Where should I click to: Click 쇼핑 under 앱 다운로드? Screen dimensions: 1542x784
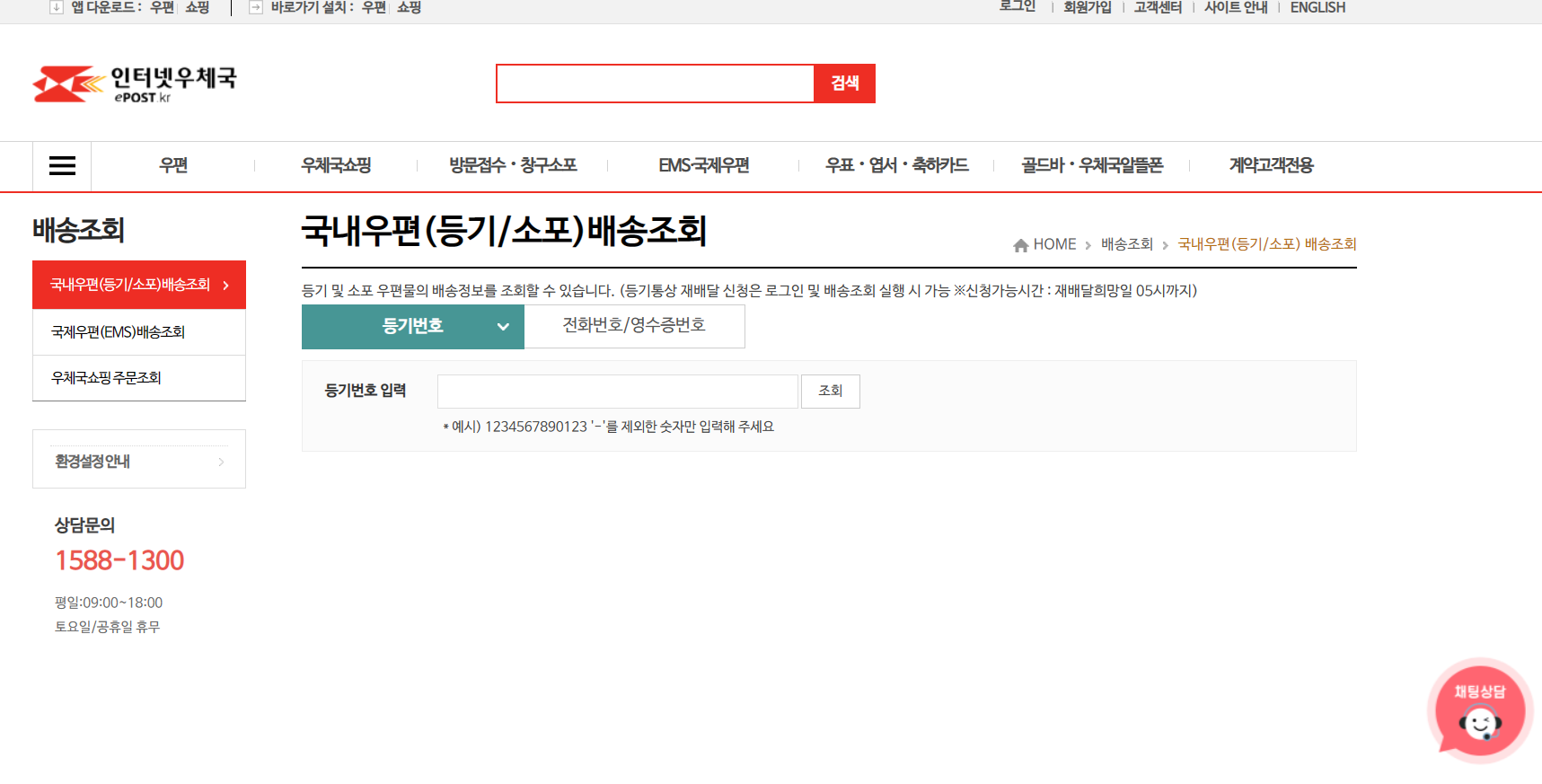[x=198, y=7]
